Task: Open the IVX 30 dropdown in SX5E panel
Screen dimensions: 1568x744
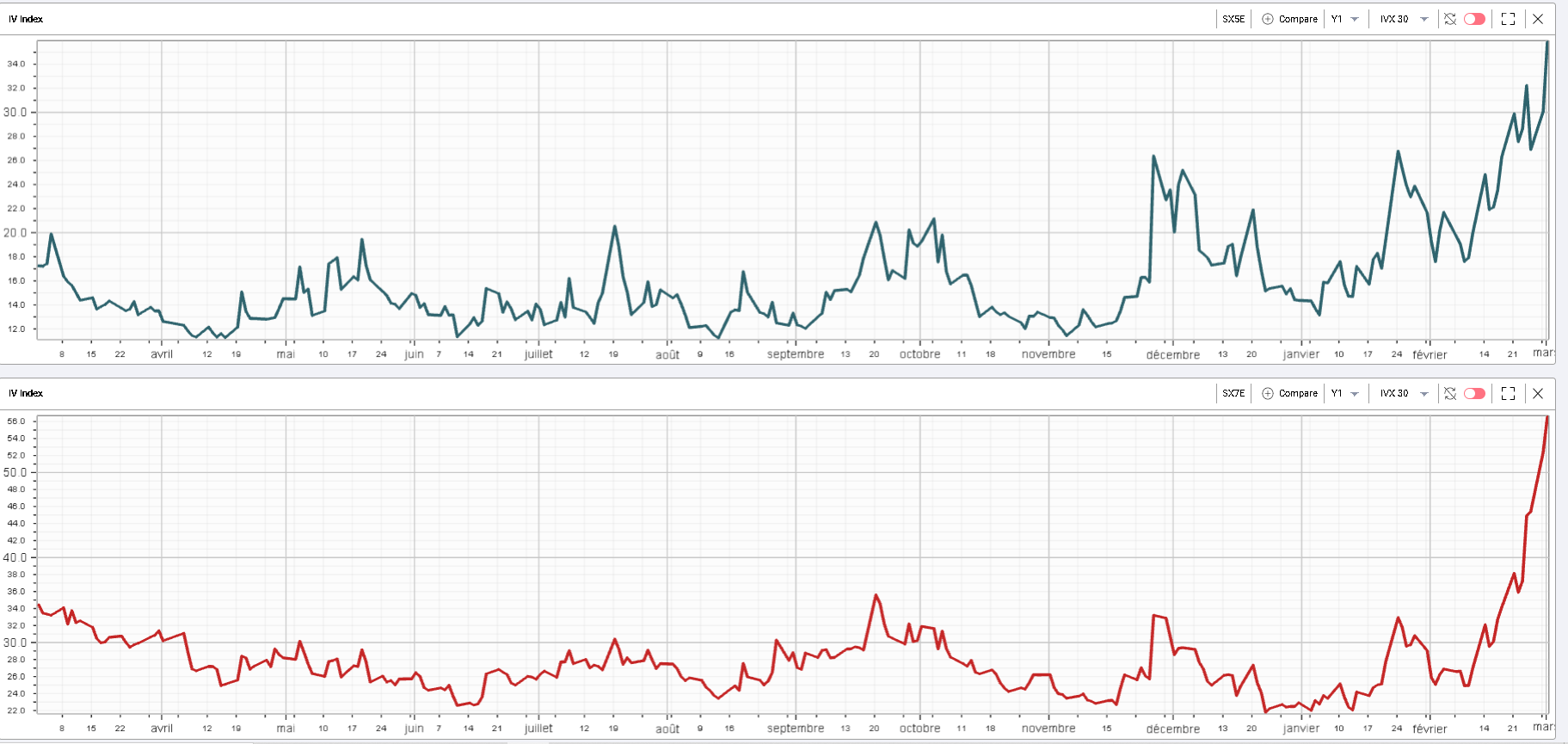Action: pos(1404,19)
